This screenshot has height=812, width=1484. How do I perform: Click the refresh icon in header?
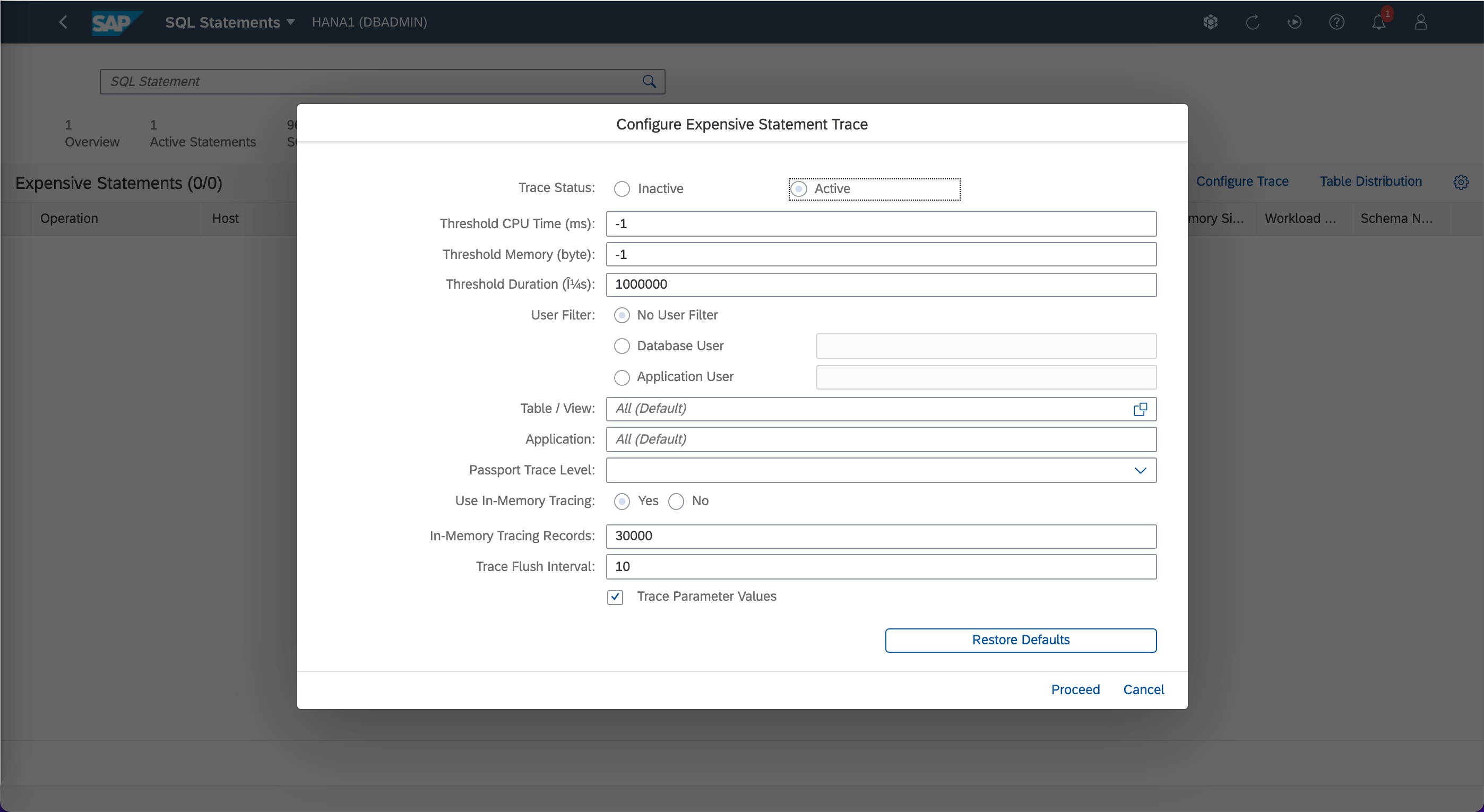[1253, 22]
